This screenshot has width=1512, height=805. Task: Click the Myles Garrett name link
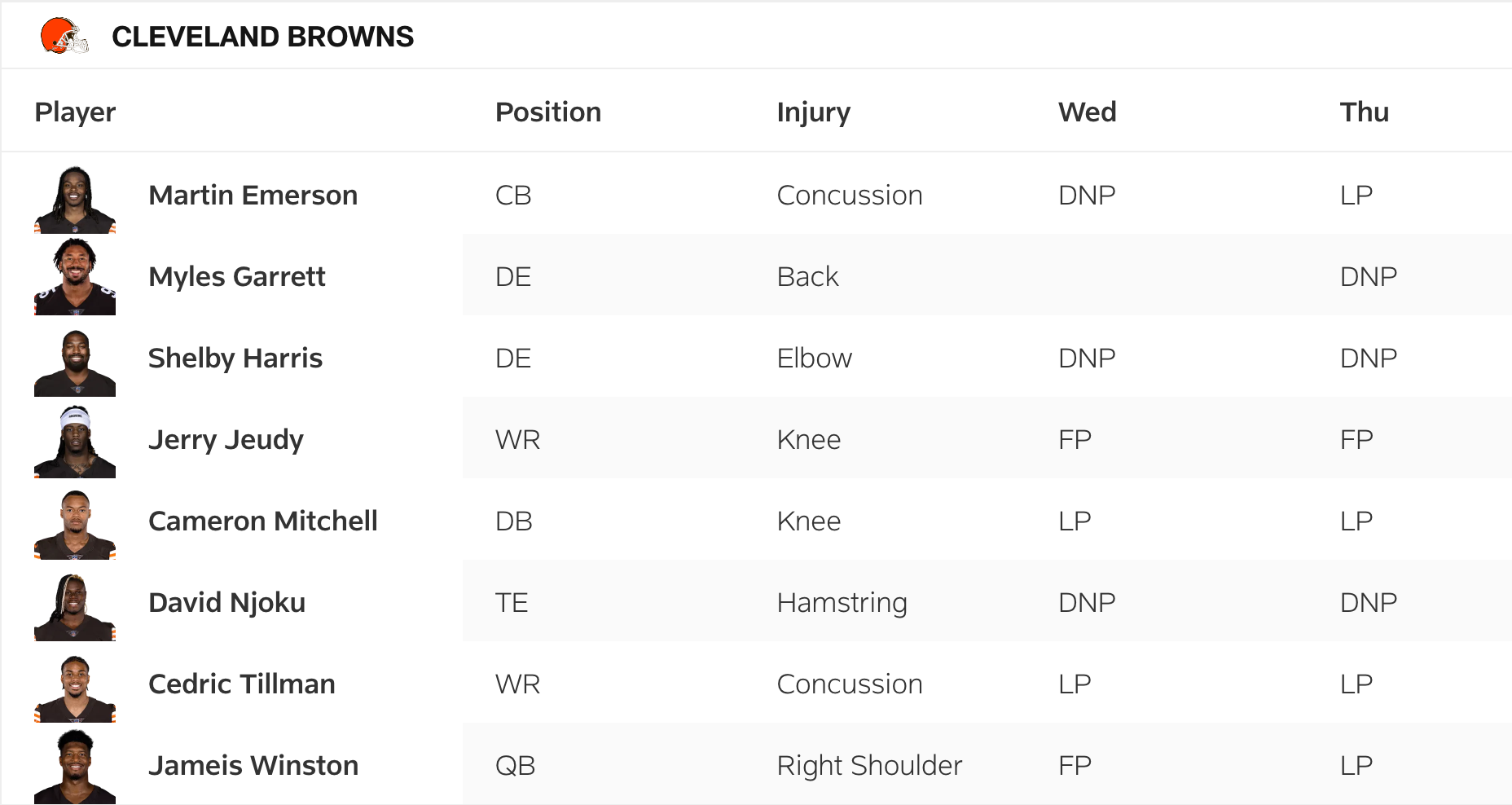[236, 277]
